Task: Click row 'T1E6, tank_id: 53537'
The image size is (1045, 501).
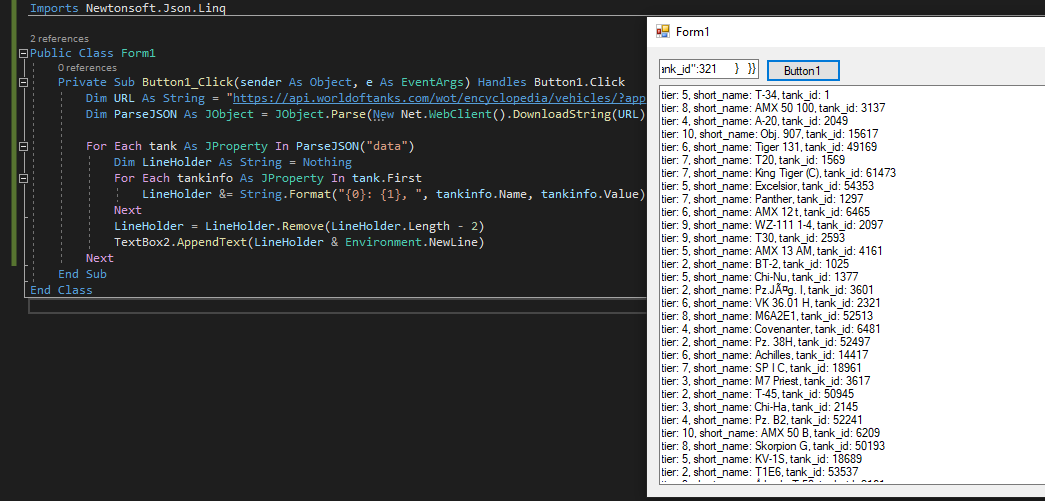Action: 761,472
